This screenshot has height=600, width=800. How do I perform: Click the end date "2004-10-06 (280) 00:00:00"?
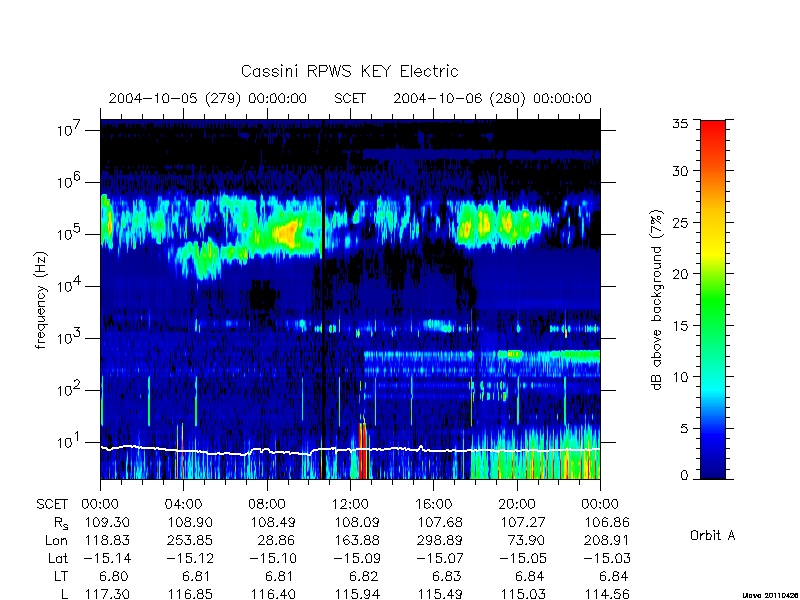[x=492, y=98]
